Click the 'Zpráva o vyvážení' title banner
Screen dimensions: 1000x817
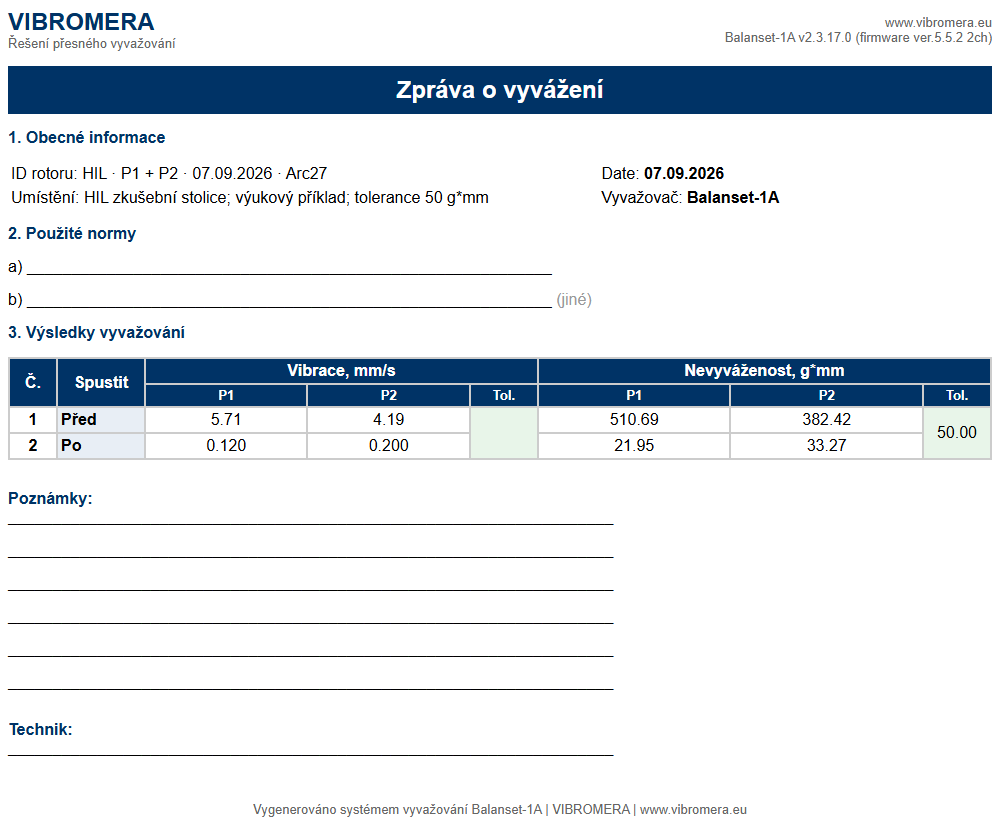point(499,90)
